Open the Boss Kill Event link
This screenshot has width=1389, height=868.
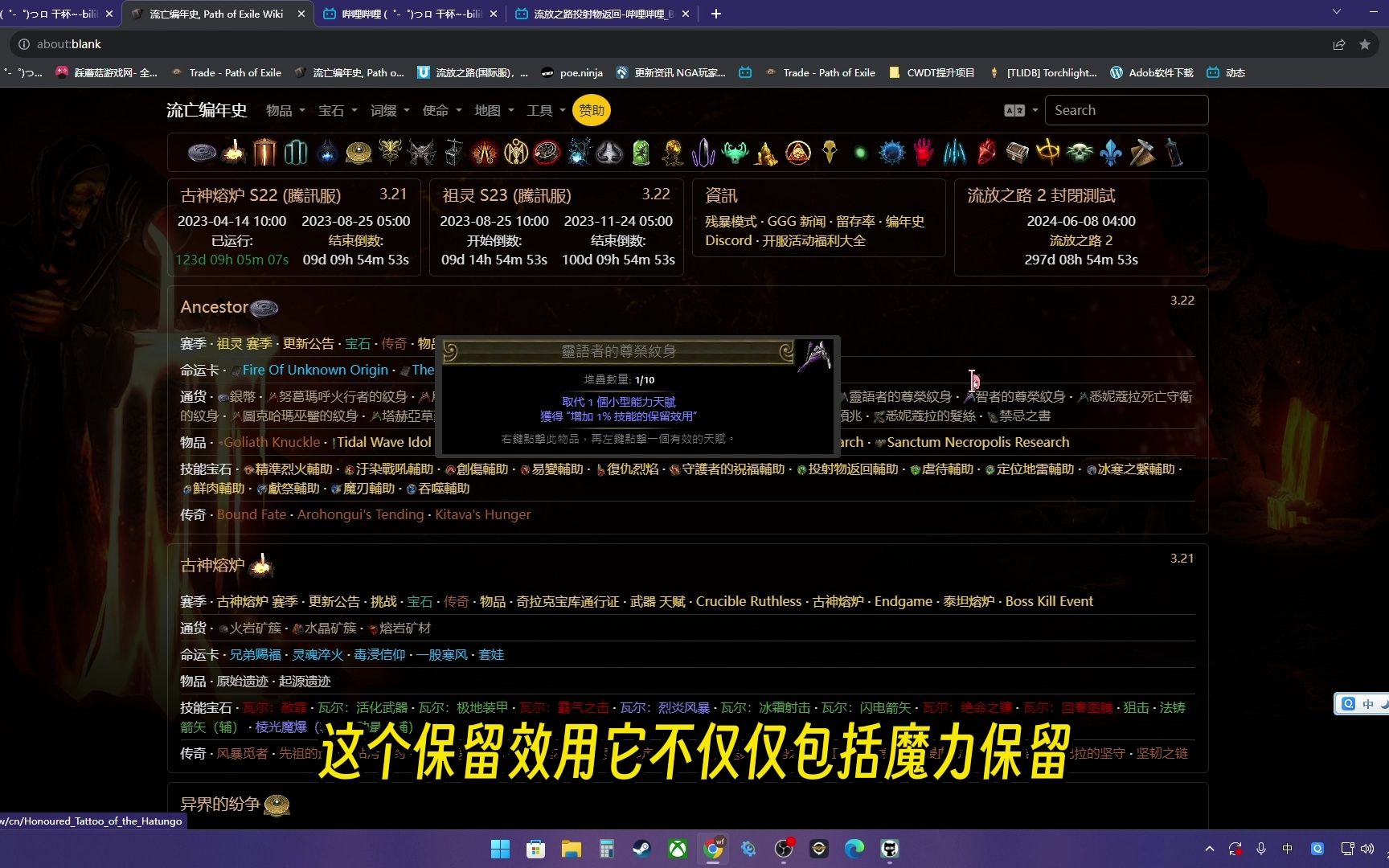tap(1049, 601)
